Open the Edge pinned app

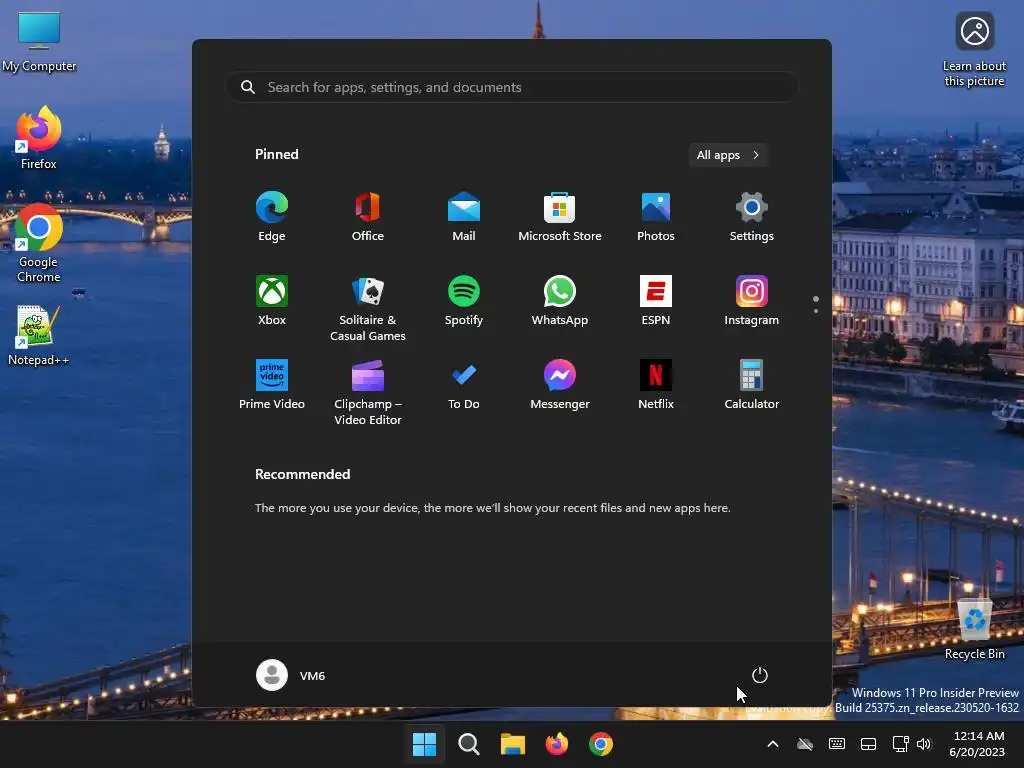pos(272,217)
